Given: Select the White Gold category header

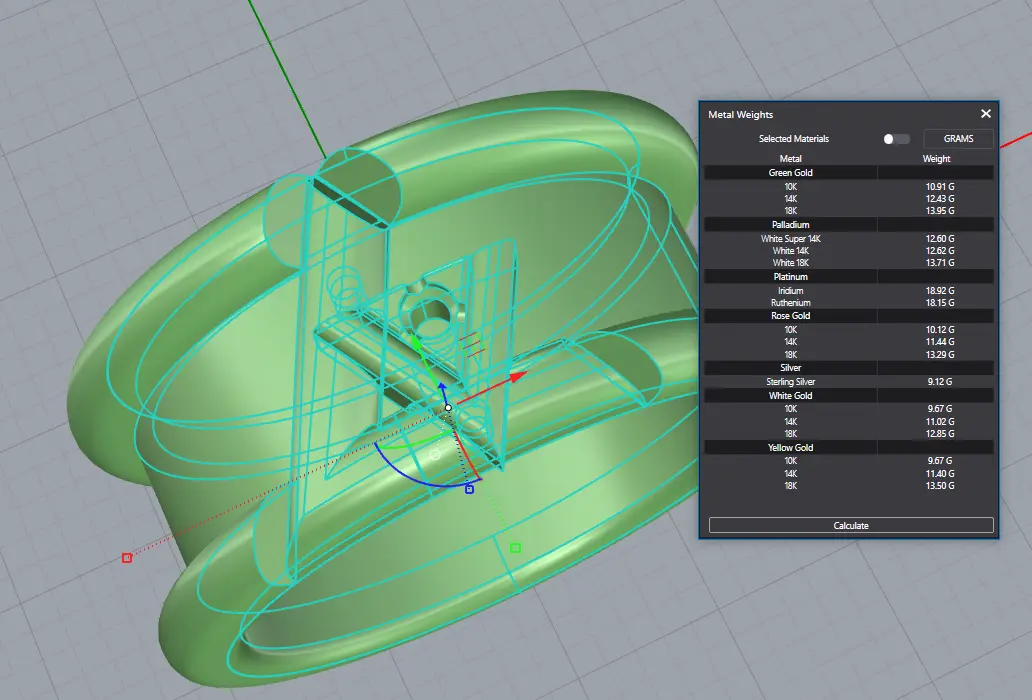Looking at the screenshot, I should pyautogui.click(x=790, y=395).
